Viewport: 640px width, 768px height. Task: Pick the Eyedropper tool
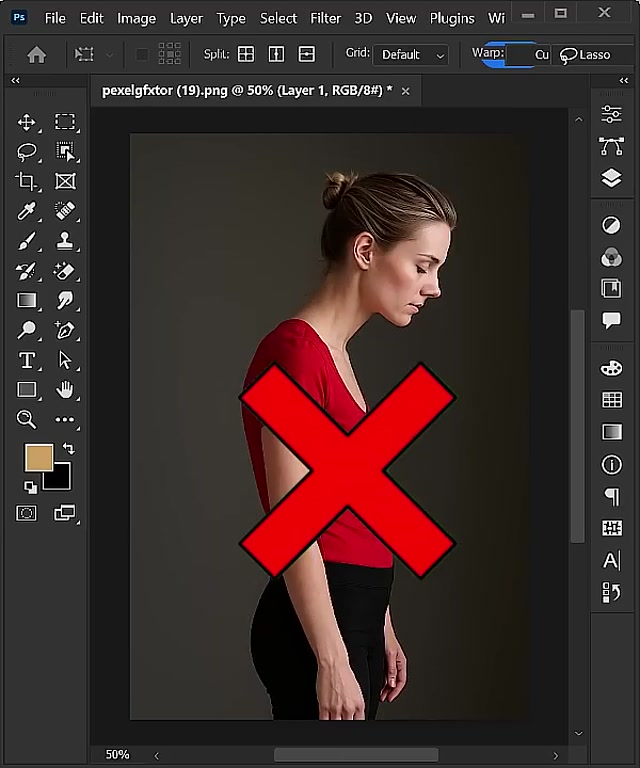27,211
